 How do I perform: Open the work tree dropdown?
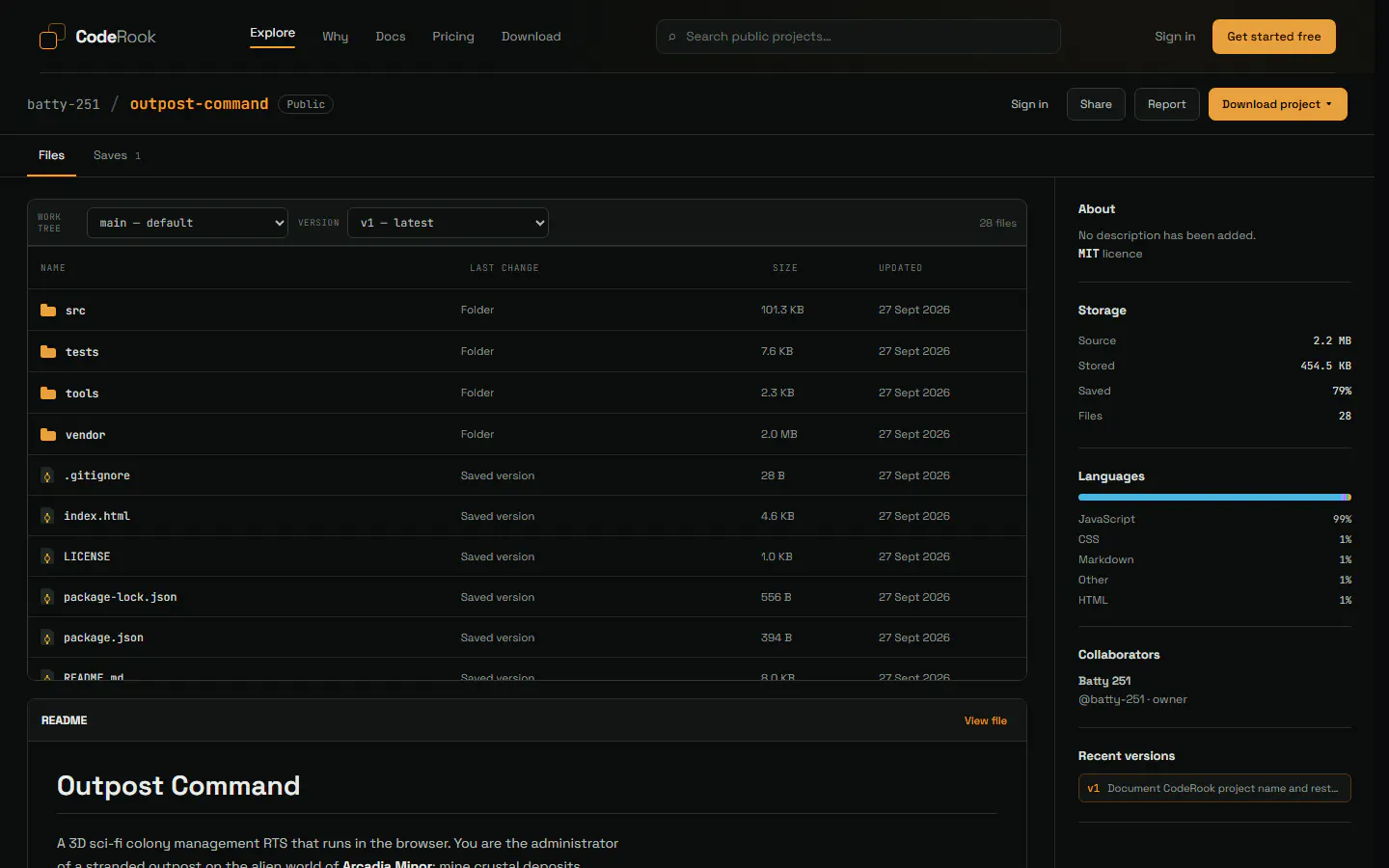187,223
